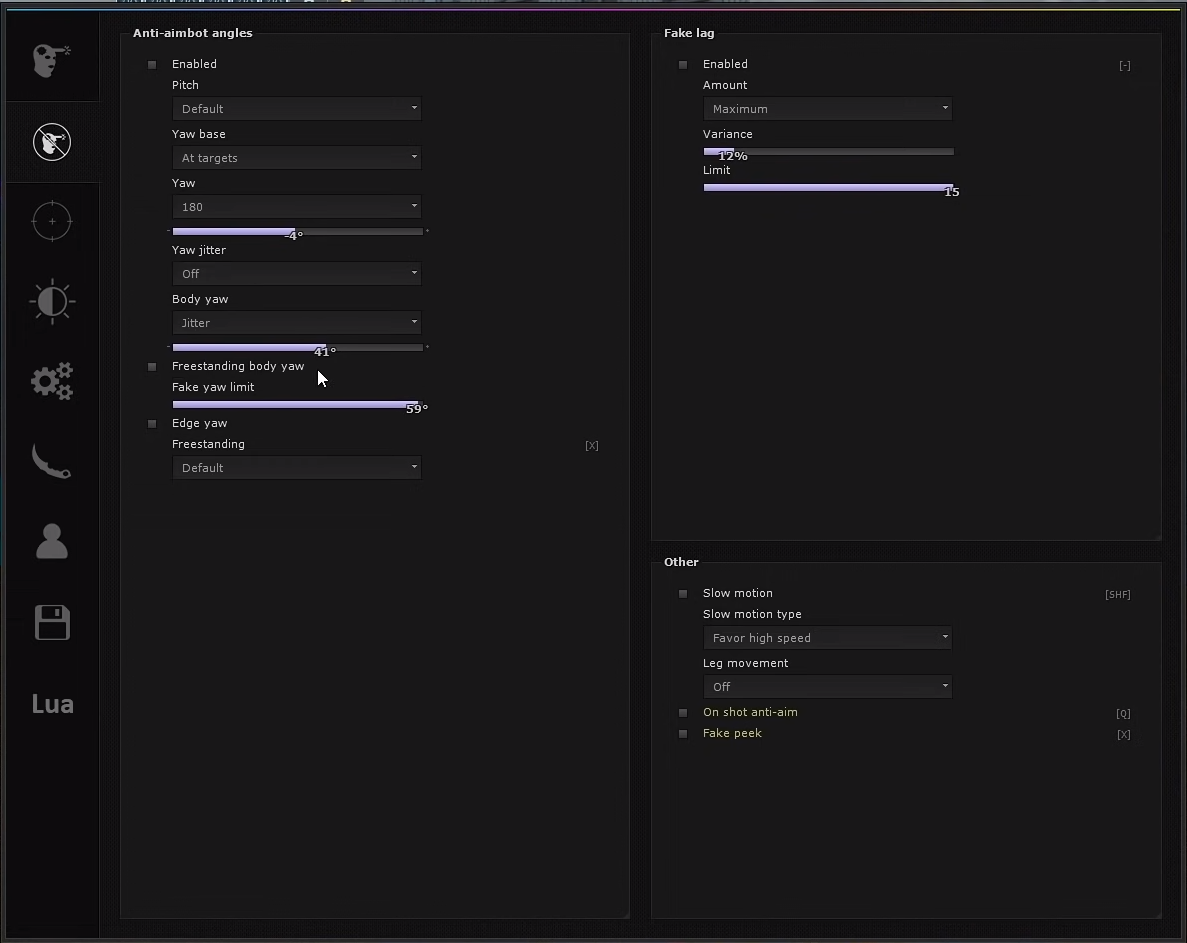1187x943 pixels.
Task: Expand the Yaw base 'At targets' dropdown
Action: click(x=297, y=157)
